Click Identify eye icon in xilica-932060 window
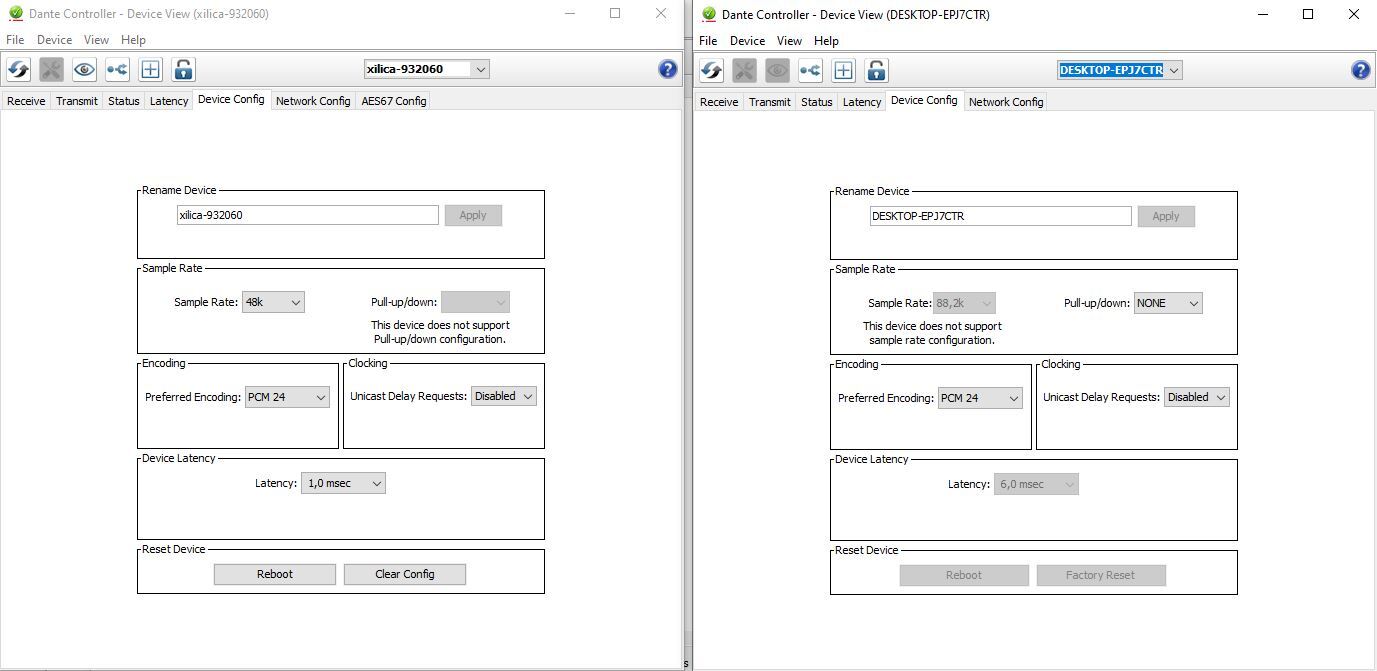 [84, 69]
